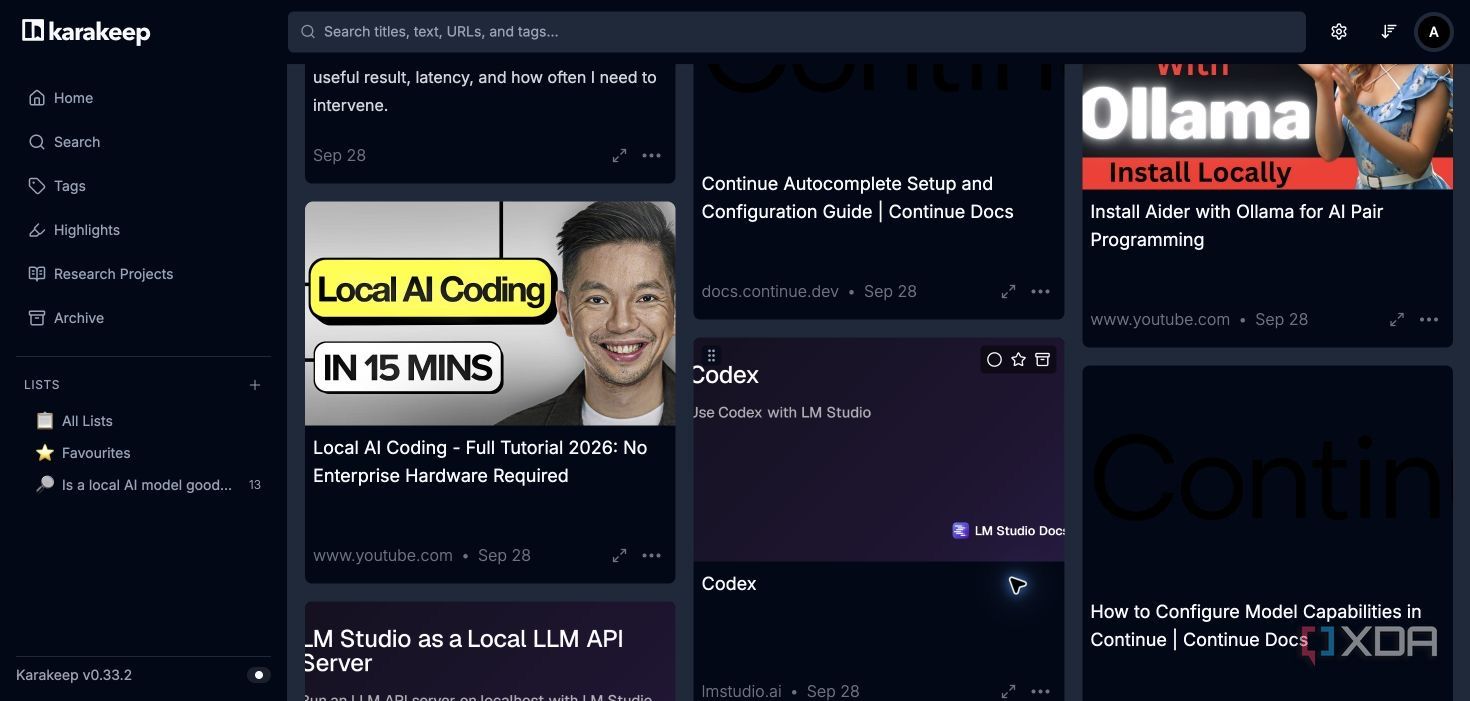Open the Codex bookmark title
Screen dimensions: 1470x701
729,584
